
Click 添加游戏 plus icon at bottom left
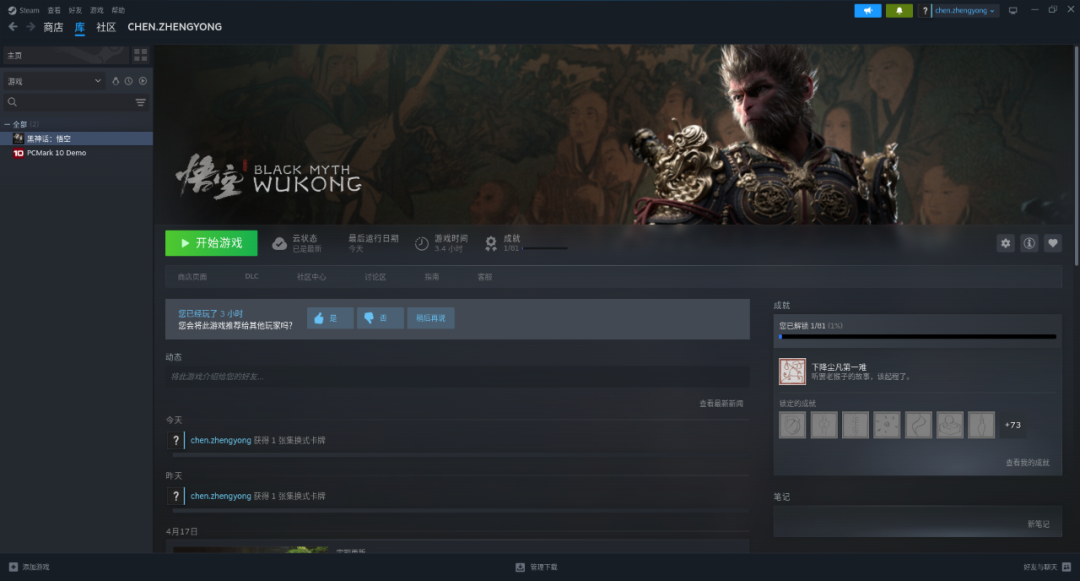point(13,567)
